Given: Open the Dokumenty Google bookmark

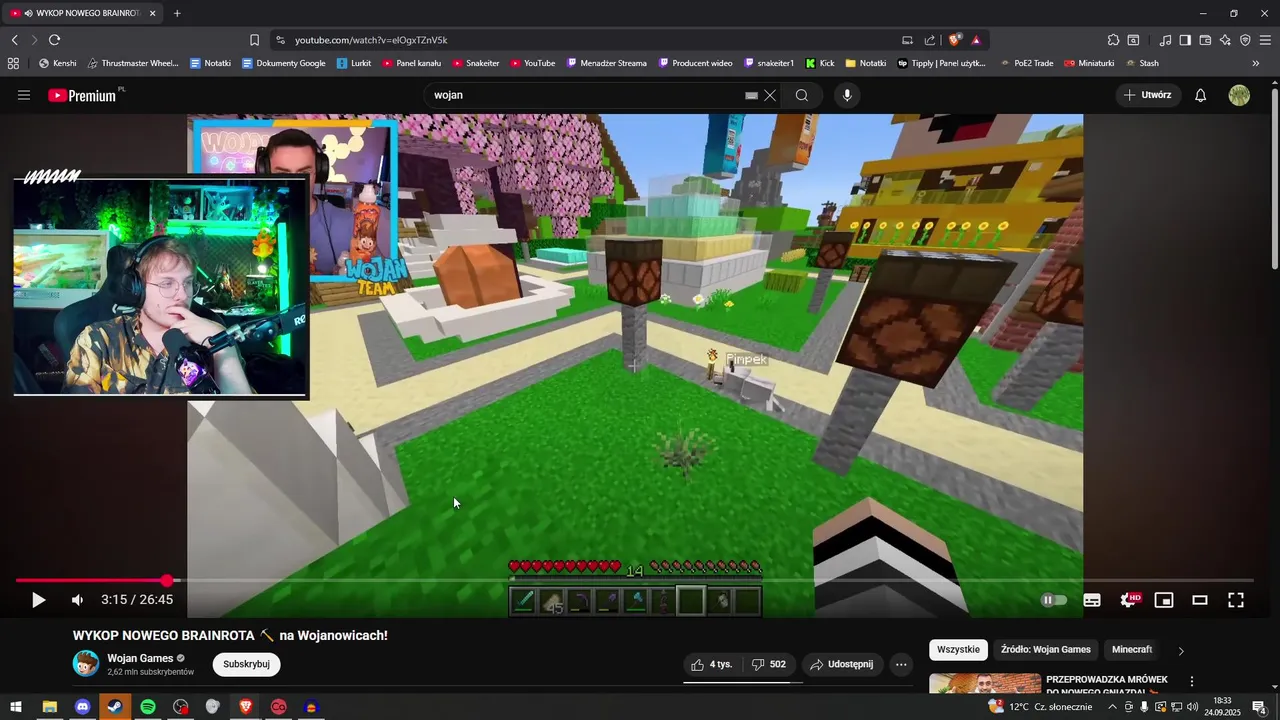Looking at the screenshot, I should point(284,63).
